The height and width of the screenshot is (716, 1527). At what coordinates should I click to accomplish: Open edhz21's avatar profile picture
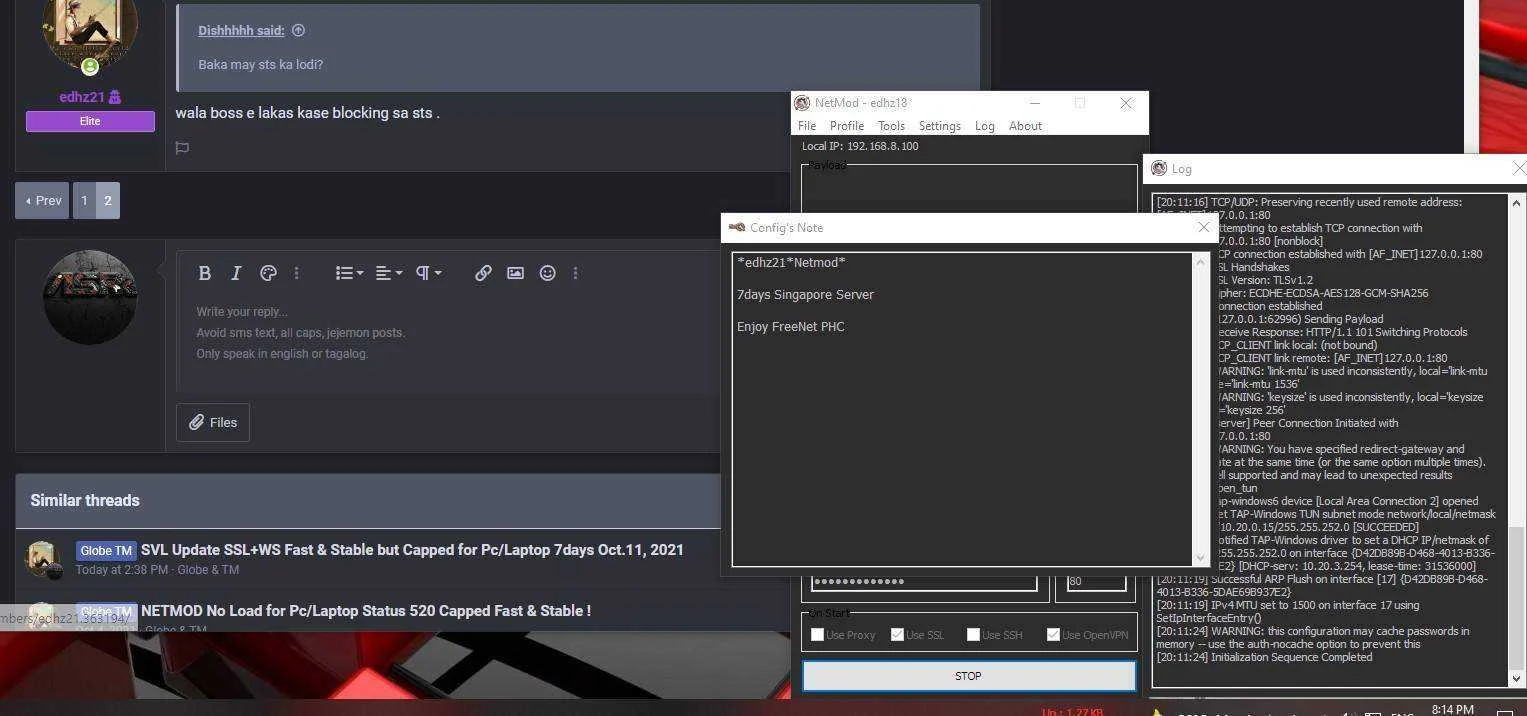click(90, 30)
